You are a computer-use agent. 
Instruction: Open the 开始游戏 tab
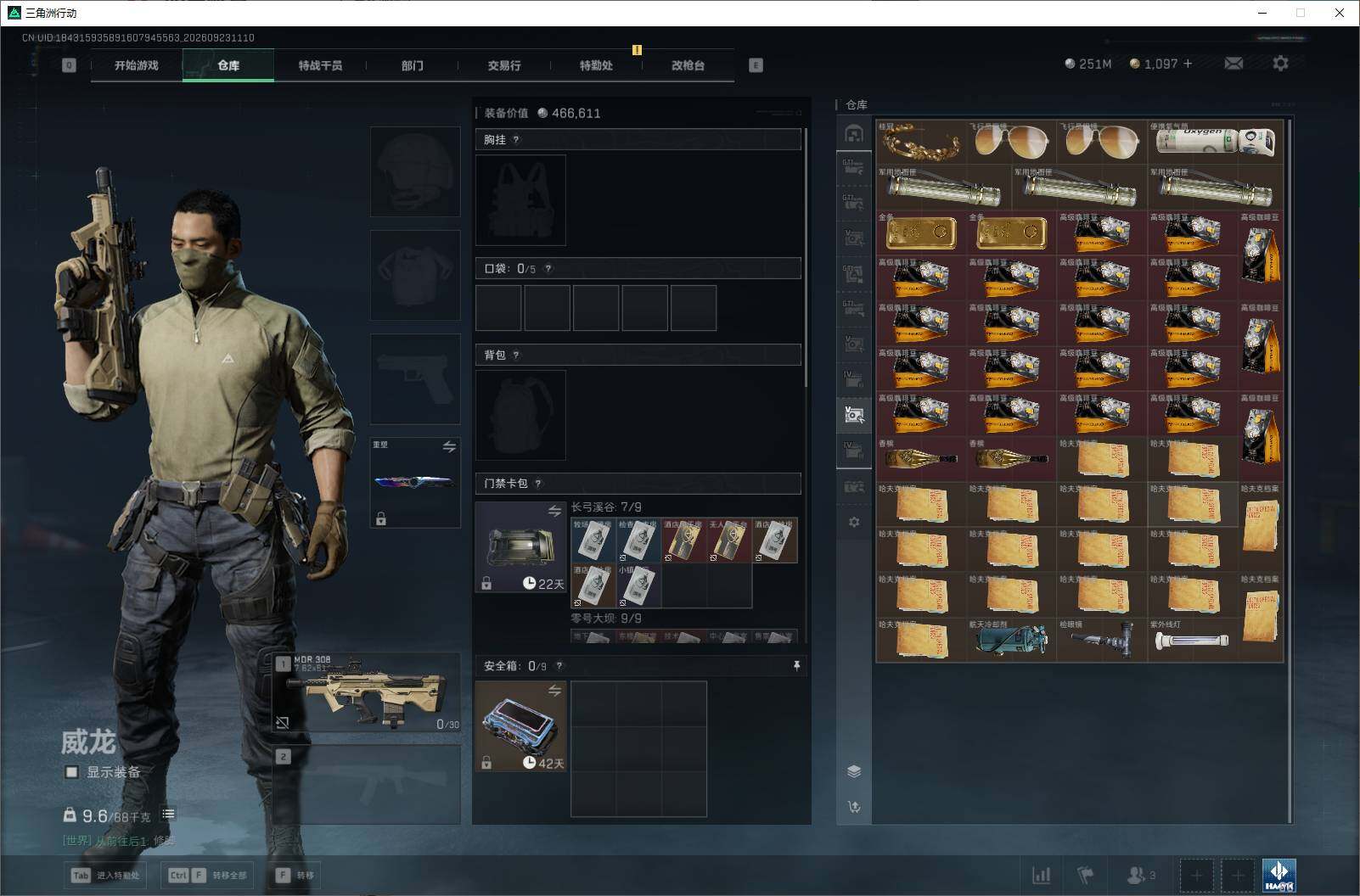[137, 65]
